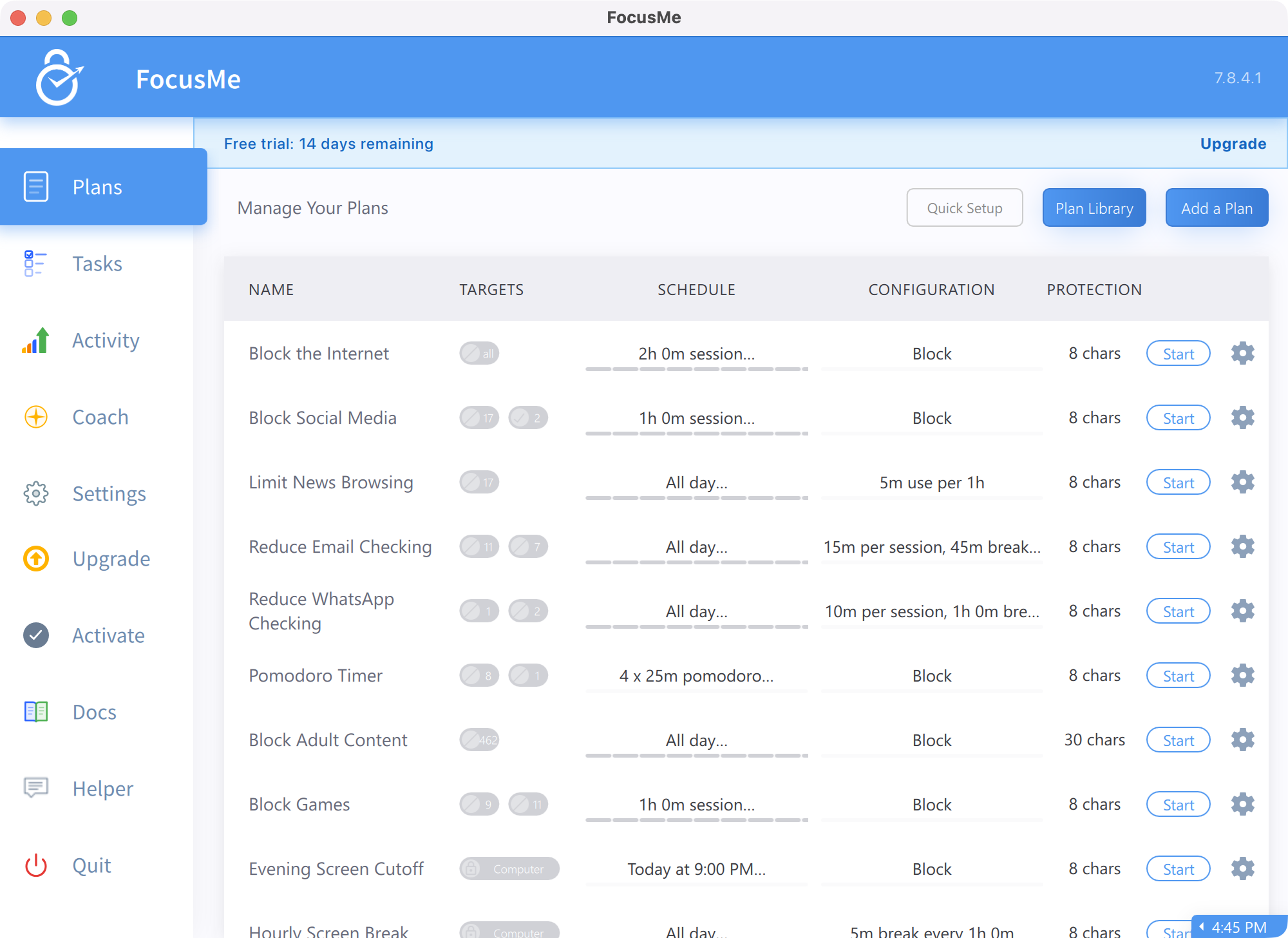Click the 'all' targets badge for Block the Internet
Screen dimensions: 1288x938
pos(479,353)
